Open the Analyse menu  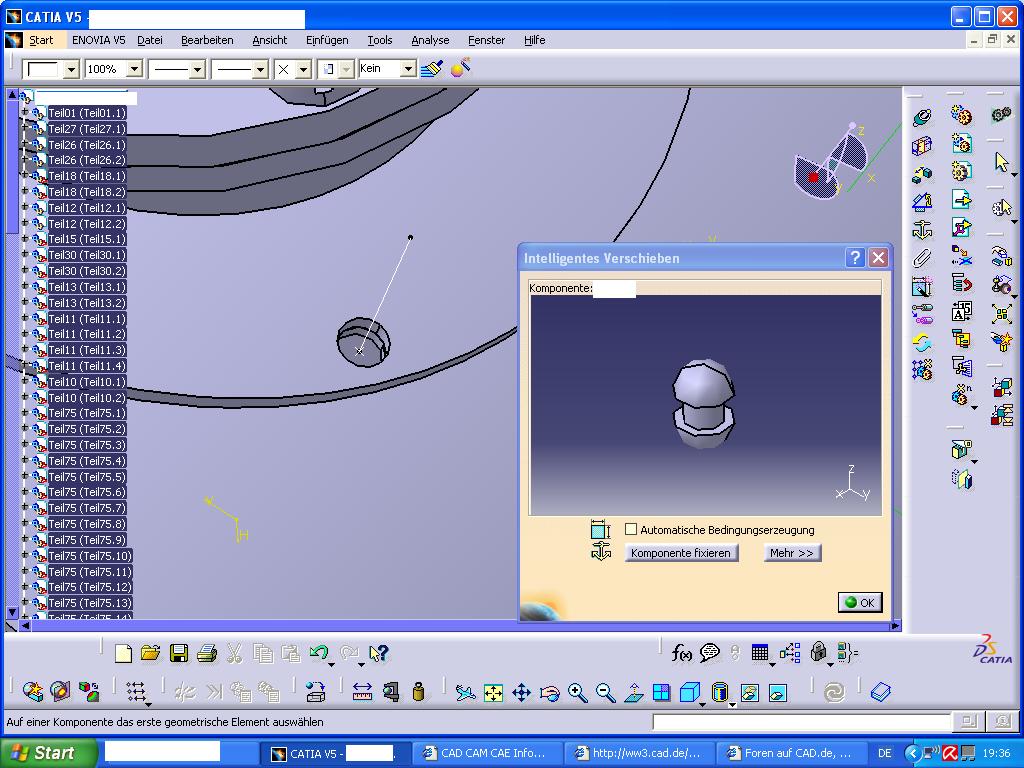tap(430, 40)
